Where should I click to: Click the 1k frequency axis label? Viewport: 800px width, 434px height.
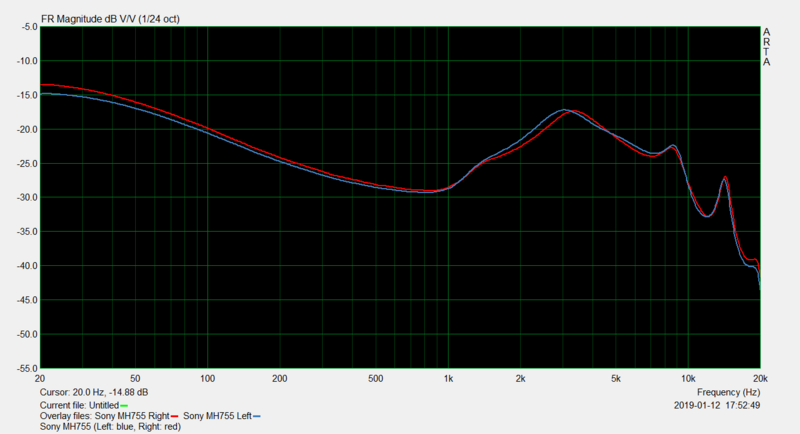(448, 378)
